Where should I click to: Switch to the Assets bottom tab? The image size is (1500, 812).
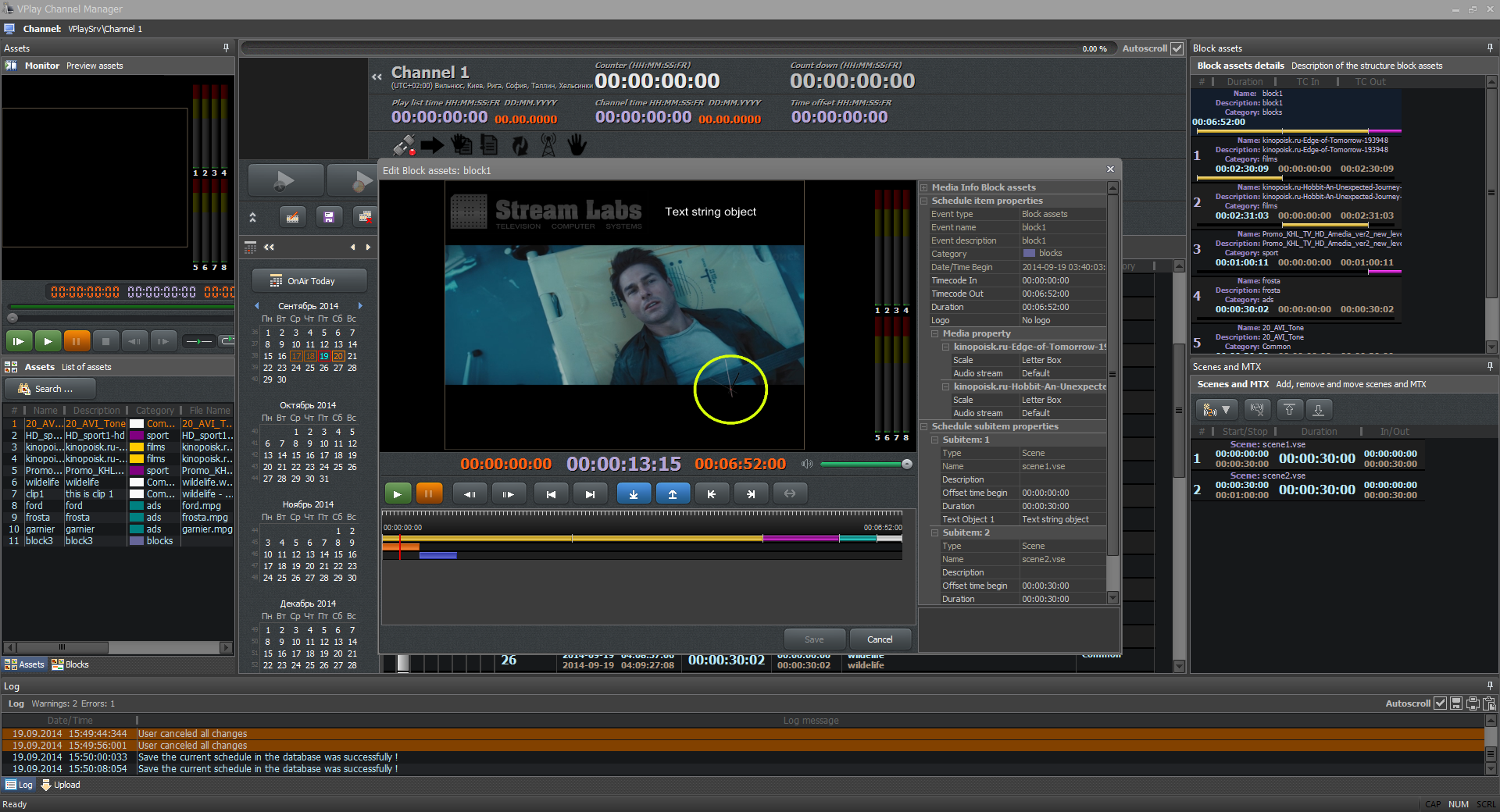25,664
